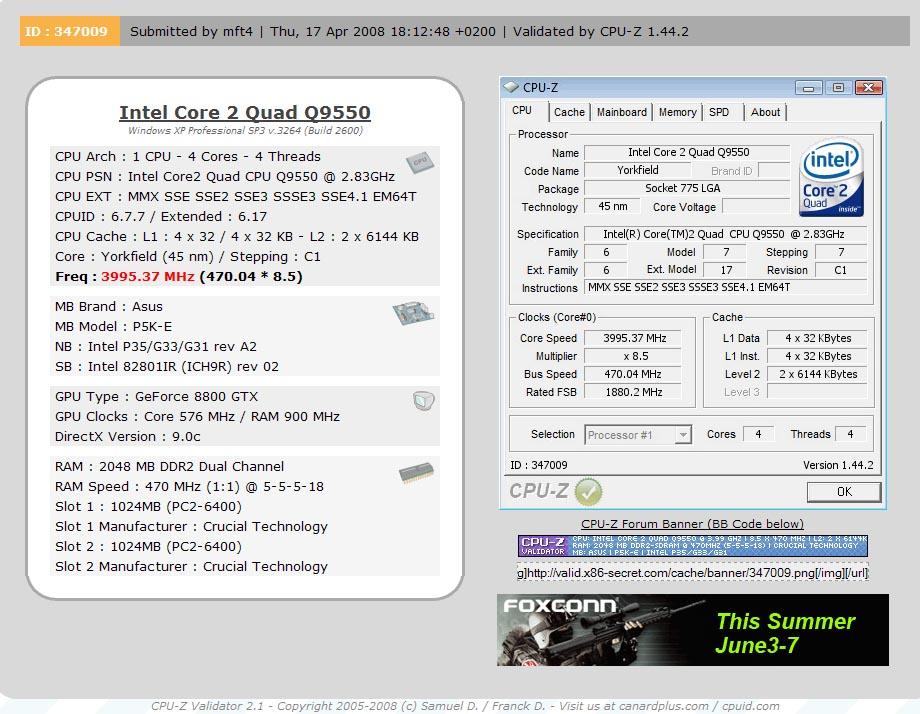Click the Cores count field

pyautogui.click(x=758, y=434)
